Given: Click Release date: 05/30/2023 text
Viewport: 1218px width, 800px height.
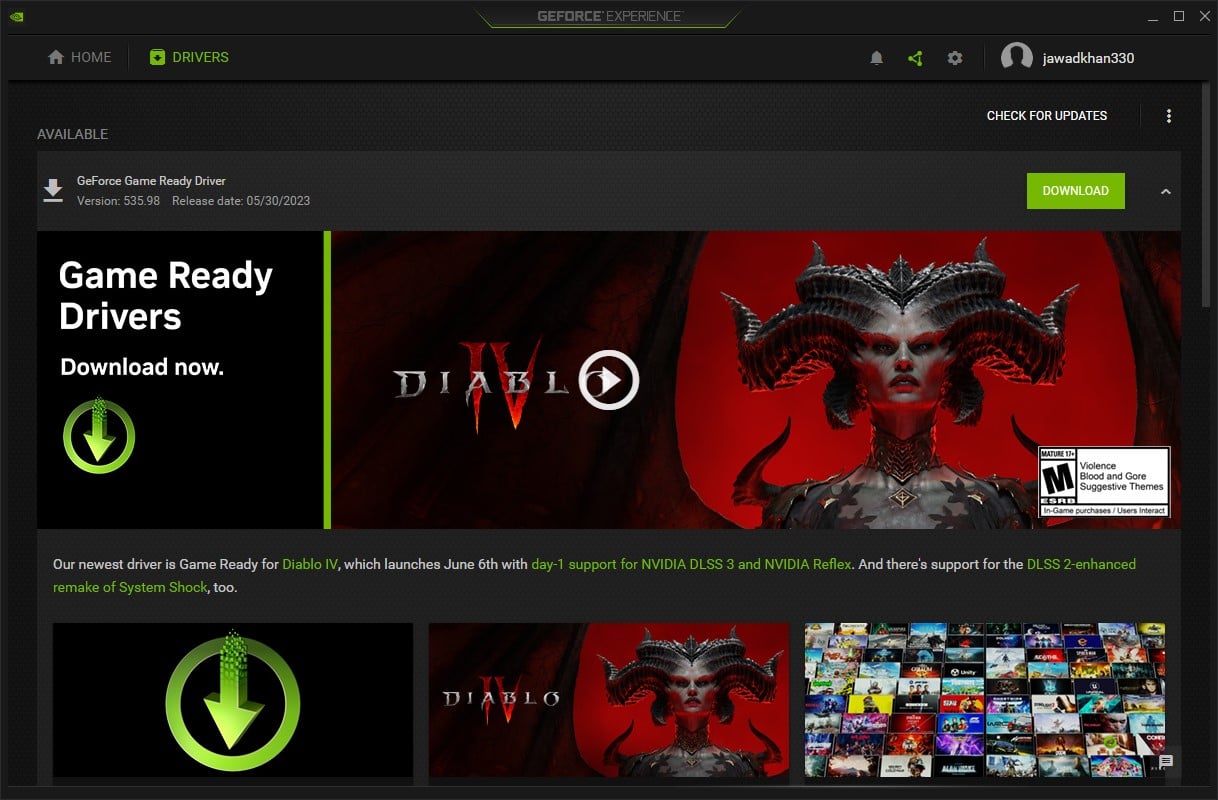Looking at the screenshot, I should (241, 201).
